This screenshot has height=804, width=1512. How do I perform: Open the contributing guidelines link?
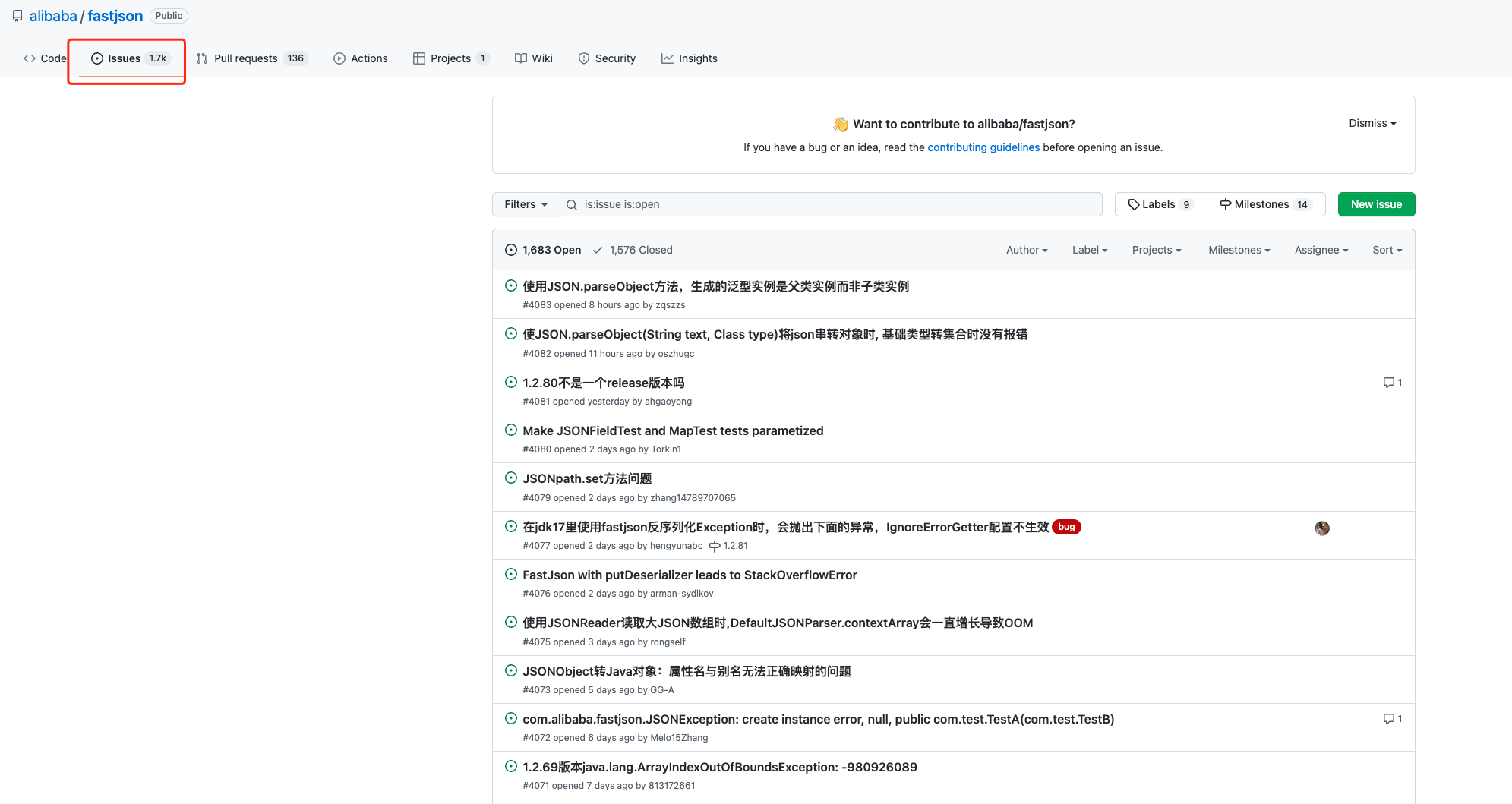click(983, 147)
